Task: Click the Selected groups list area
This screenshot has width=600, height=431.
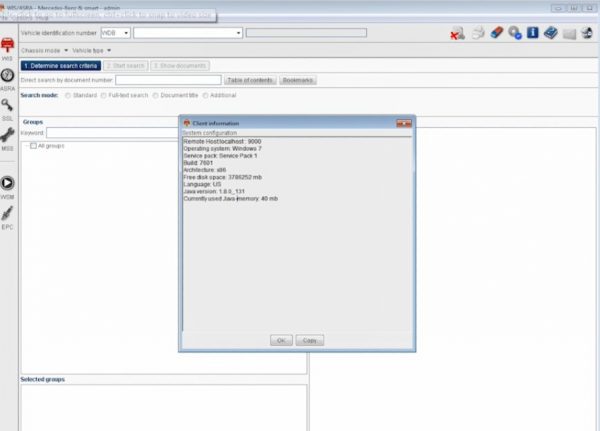Action: pyautogui.click(x=164, y=408)
